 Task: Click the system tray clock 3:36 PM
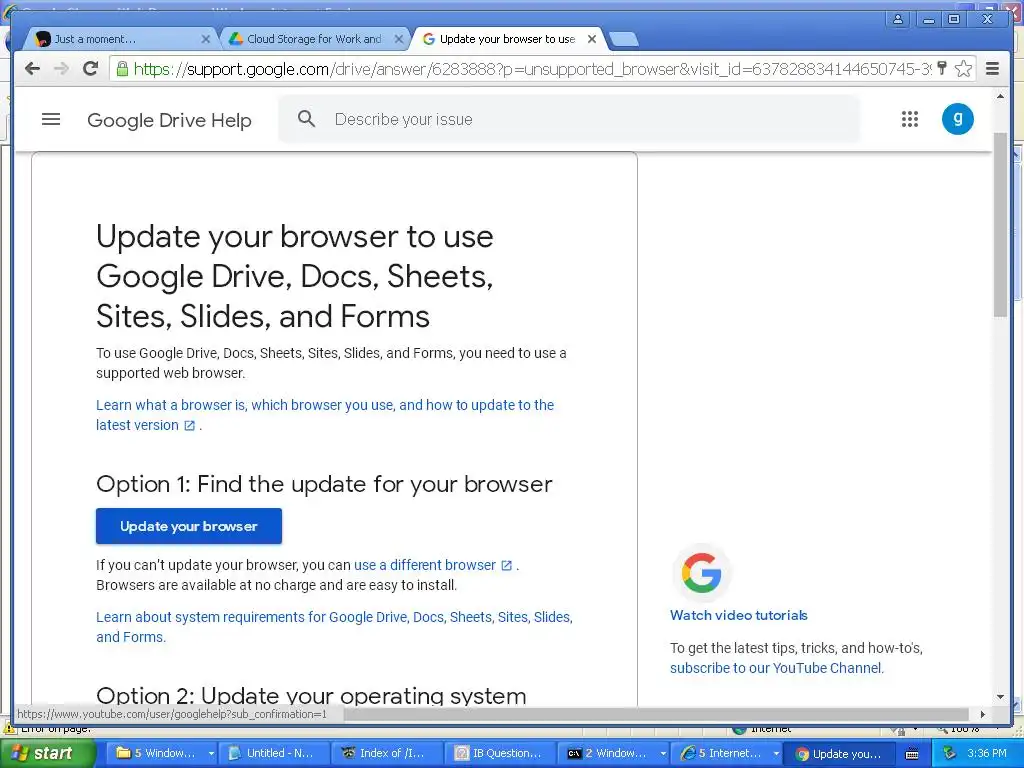987,753
